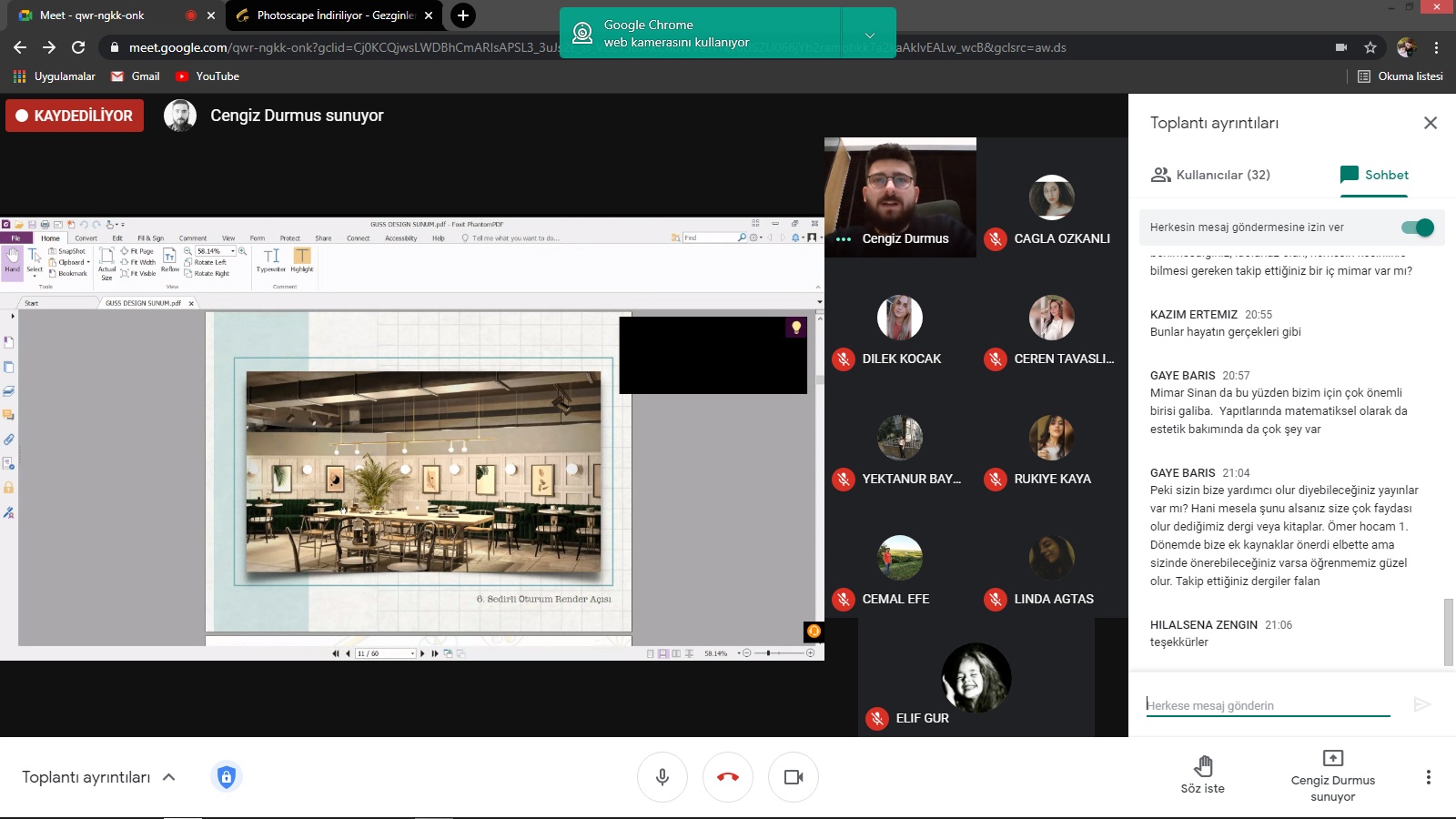Viewport: 1456px width, 819px height.
Task: Open Okuma listesi reading list
Action: (1400, 76)
